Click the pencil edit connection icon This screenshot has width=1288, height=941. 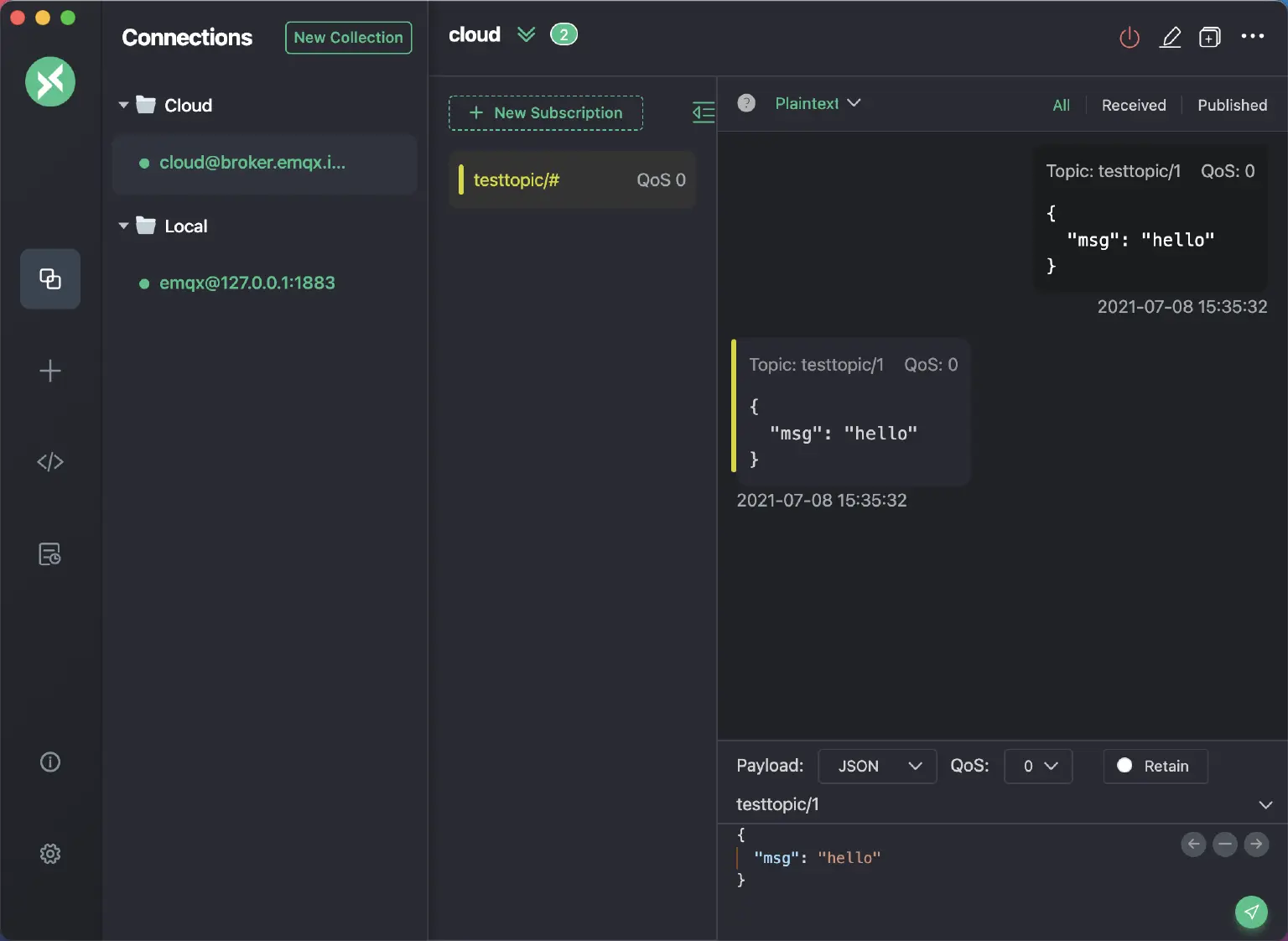coord(1170,38)
